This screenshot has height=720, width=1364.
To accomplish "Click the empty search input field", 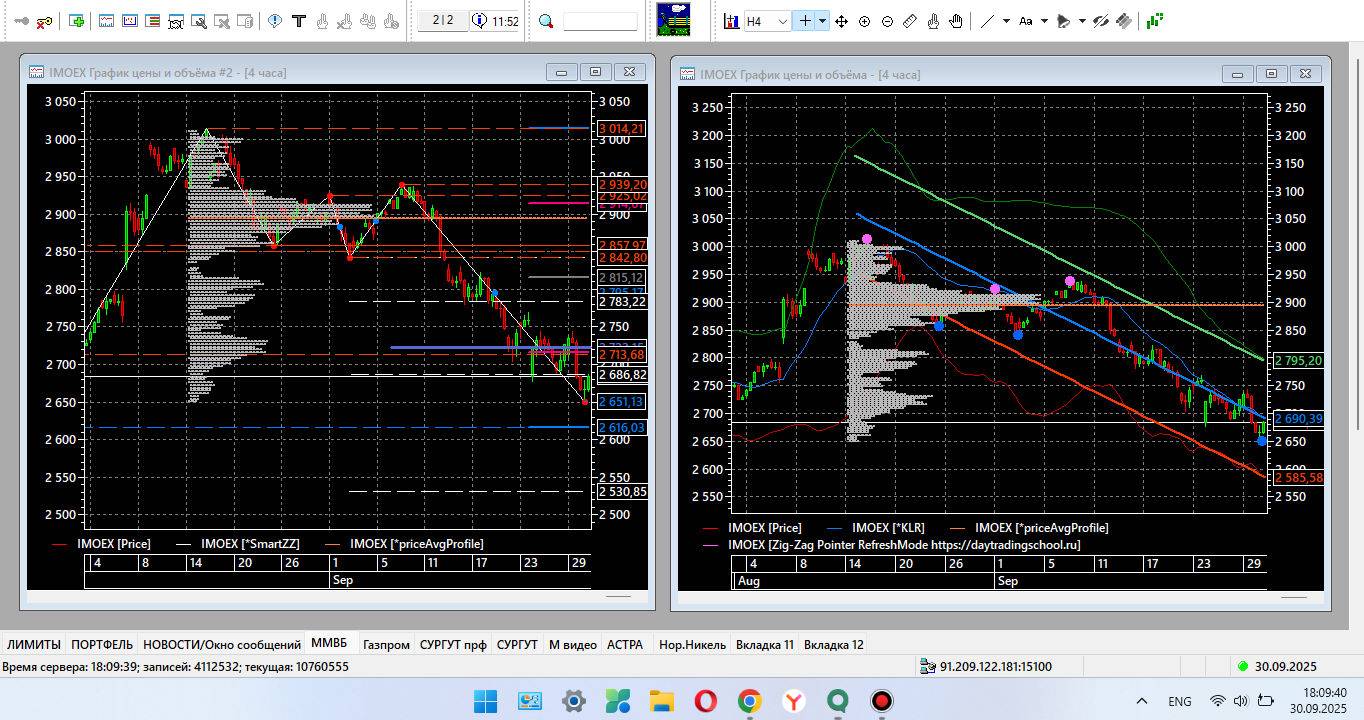I will [600, 21].
